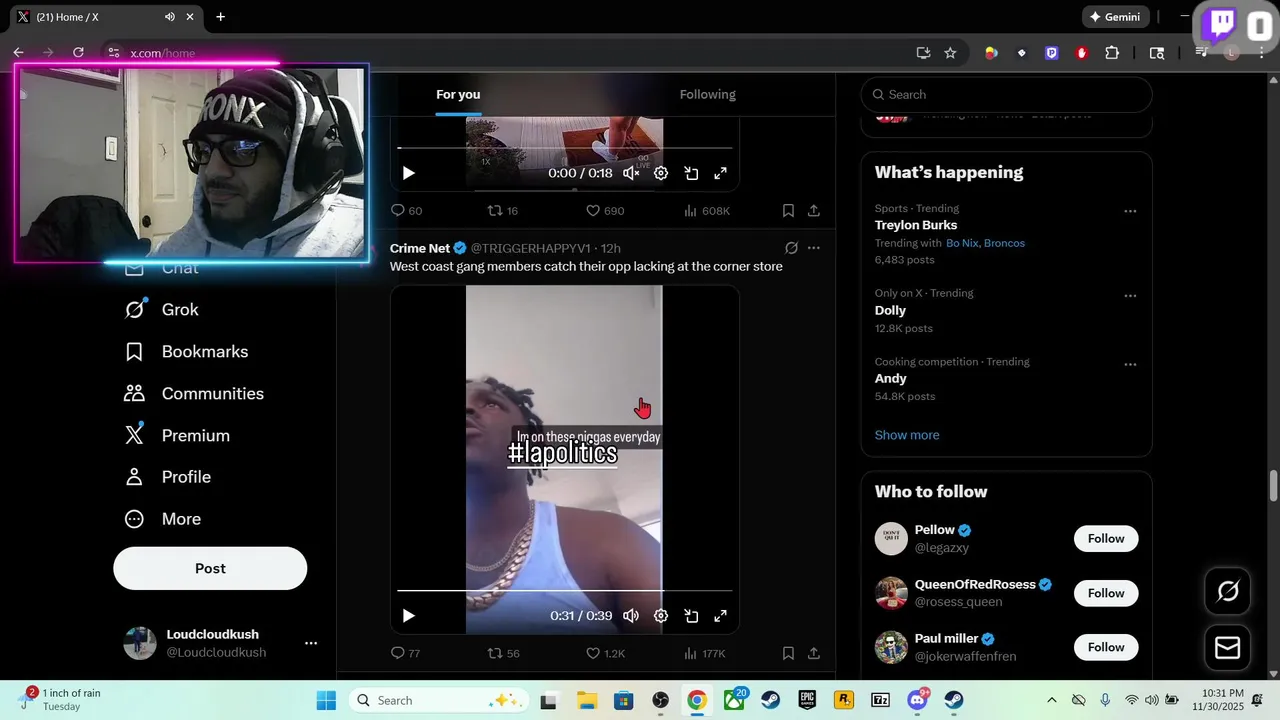This screenshot has height=720, width=1280.
Task: Like the post with 690 likes
Action: (605, 210)
